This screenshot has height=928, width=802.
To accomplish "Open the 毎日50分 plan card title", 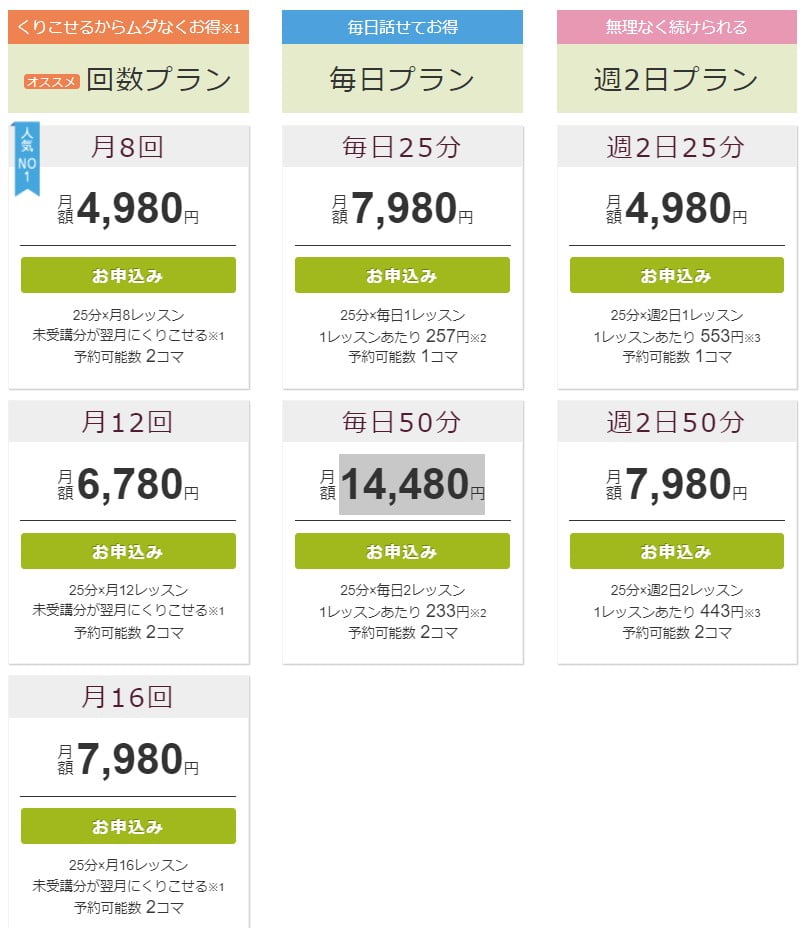I will [x=401, y=421].
